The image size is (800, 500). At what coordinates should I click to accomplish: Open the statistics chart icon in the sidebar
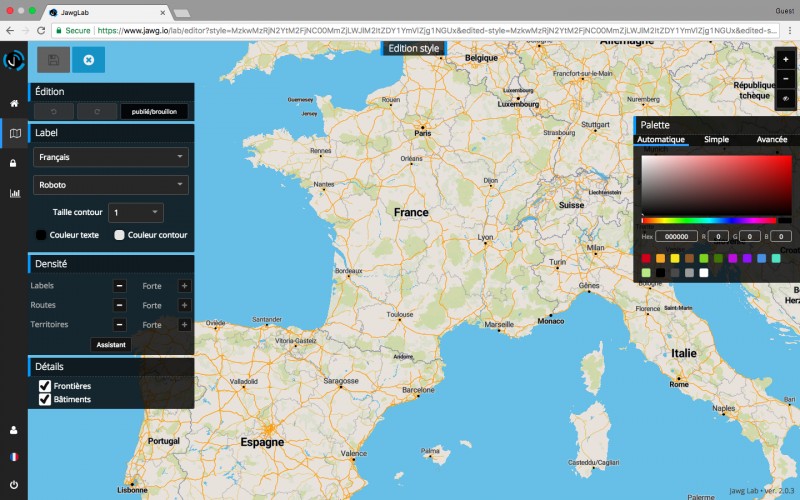[x=15, y=193]
